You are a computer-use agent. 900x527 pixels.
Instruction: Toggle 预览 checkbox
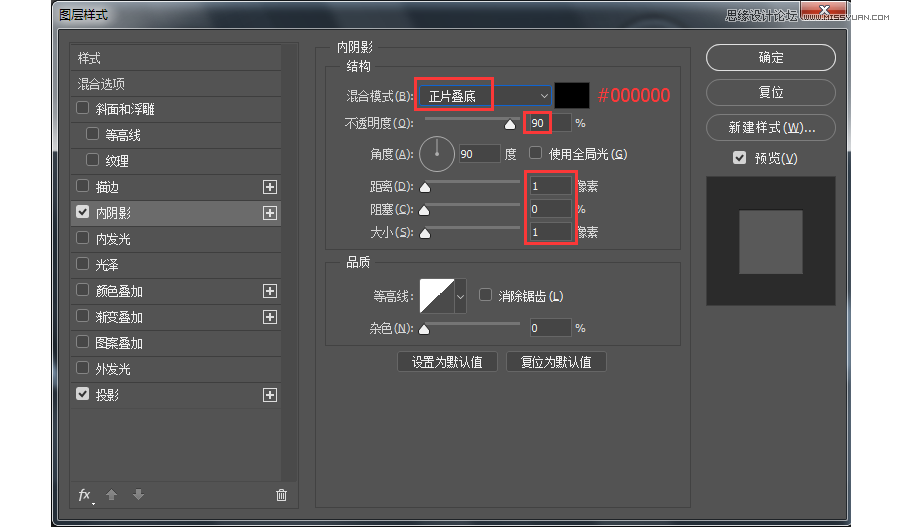(739, 157)
